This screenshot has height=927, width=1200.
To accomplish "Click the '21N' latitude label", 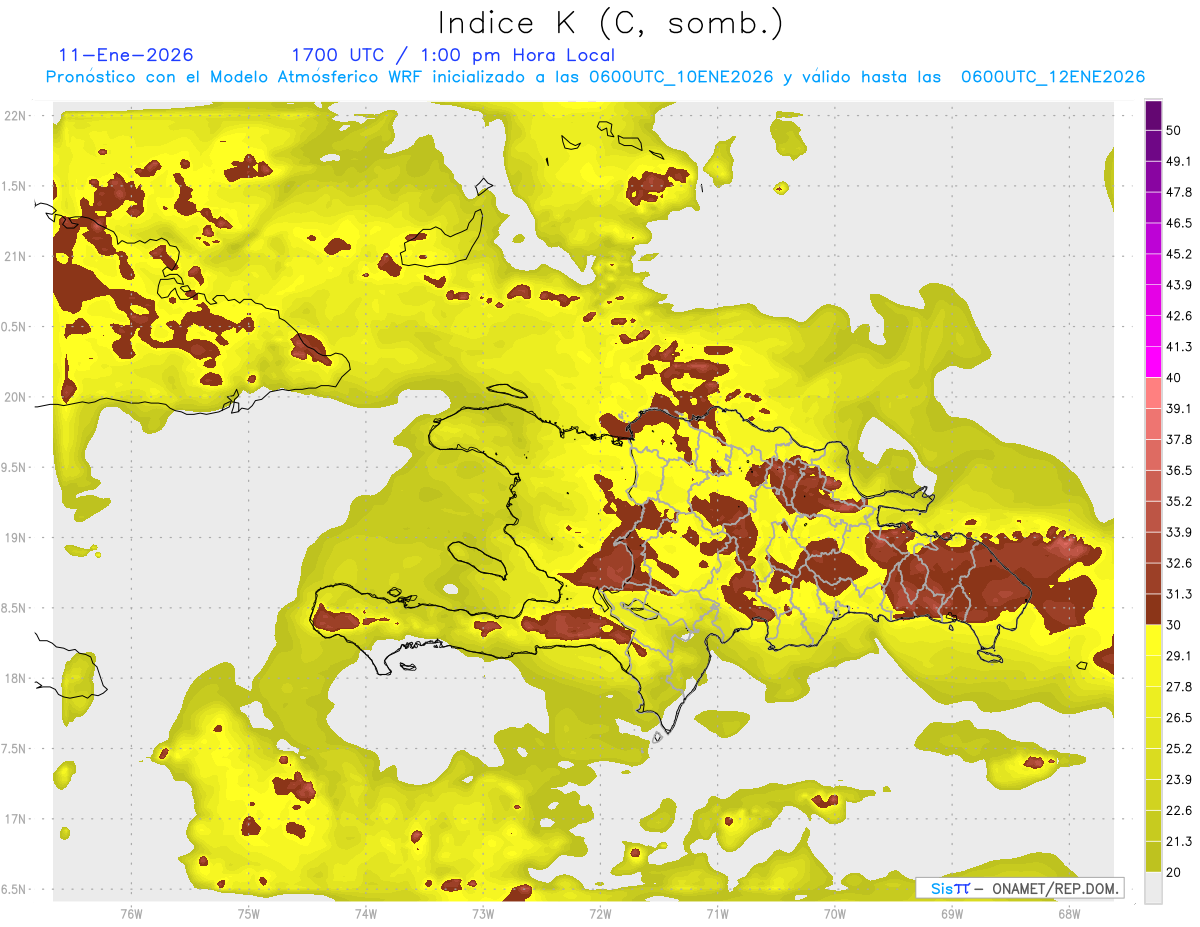I will pos(15,257).
